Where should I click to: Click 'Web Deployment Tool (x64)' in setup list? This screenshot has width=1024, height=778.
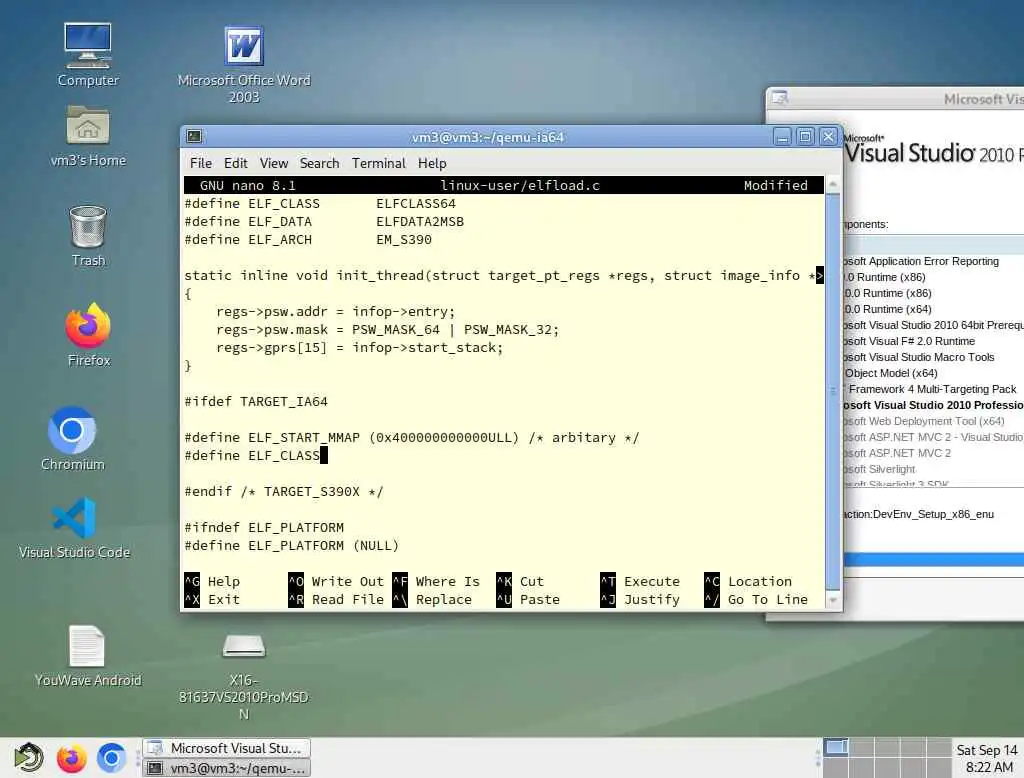[924, 421]
